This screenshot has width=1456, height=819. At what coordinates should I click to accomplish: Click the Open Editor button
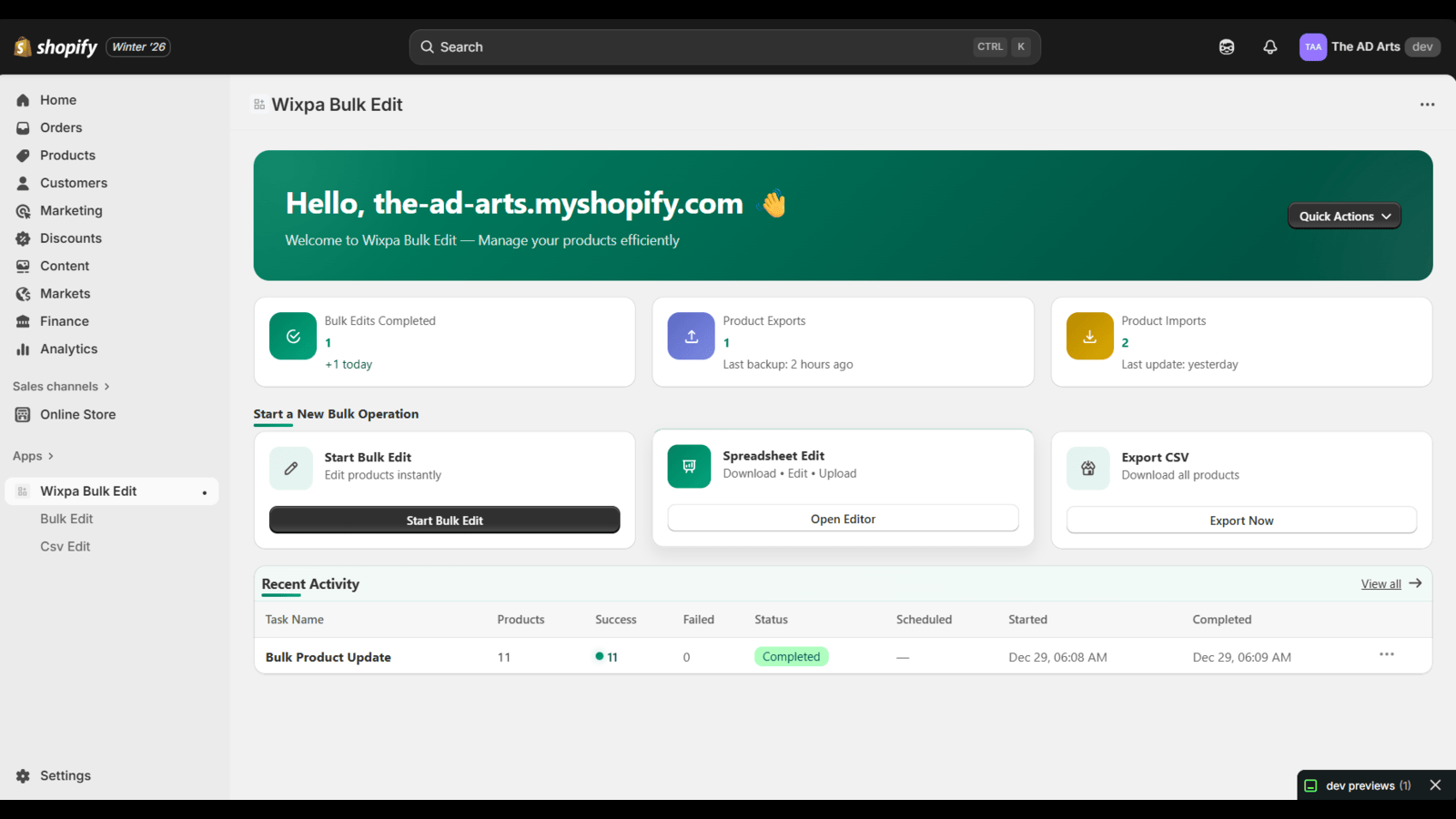coord(844,519)
